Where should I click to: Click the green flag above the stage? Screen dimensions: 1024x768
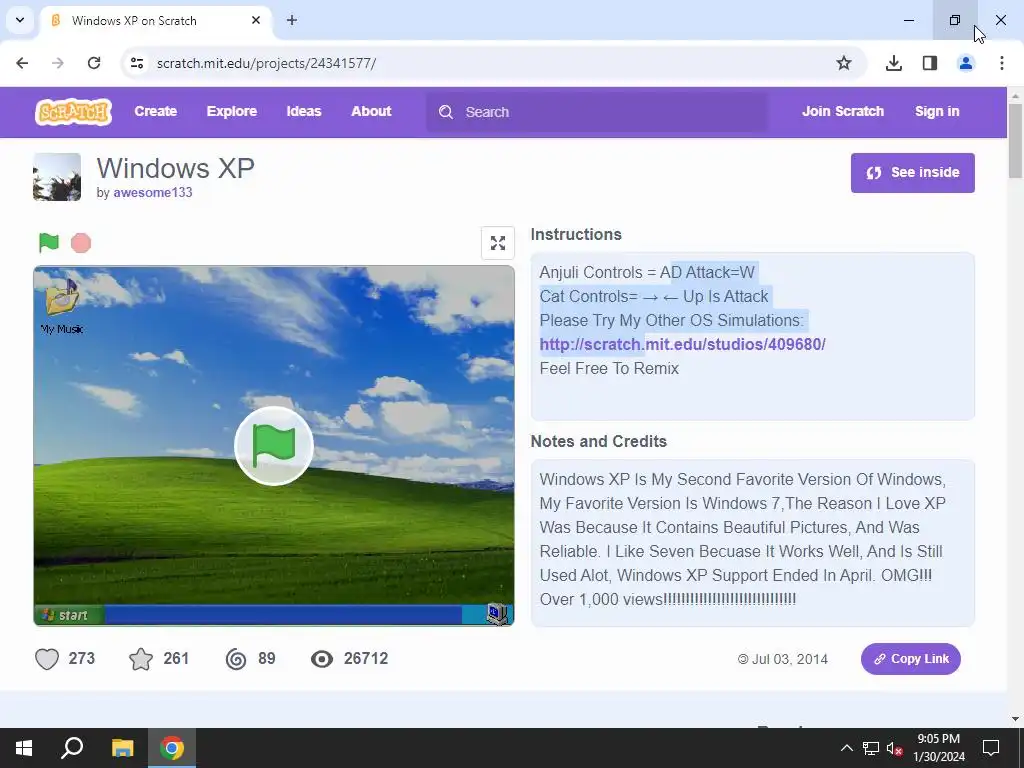49,242
